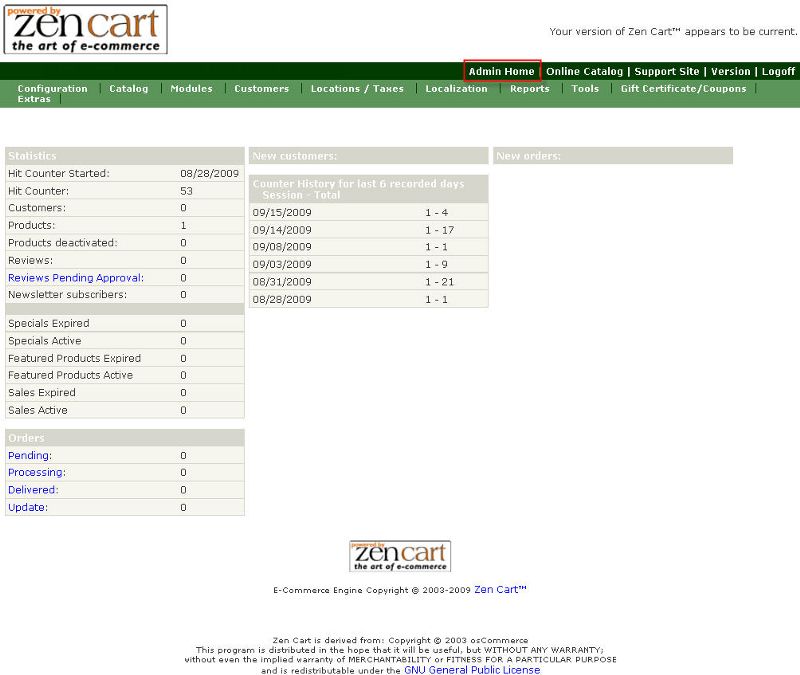
Task: Expand the Modules menu
Action: coord(191,89)
